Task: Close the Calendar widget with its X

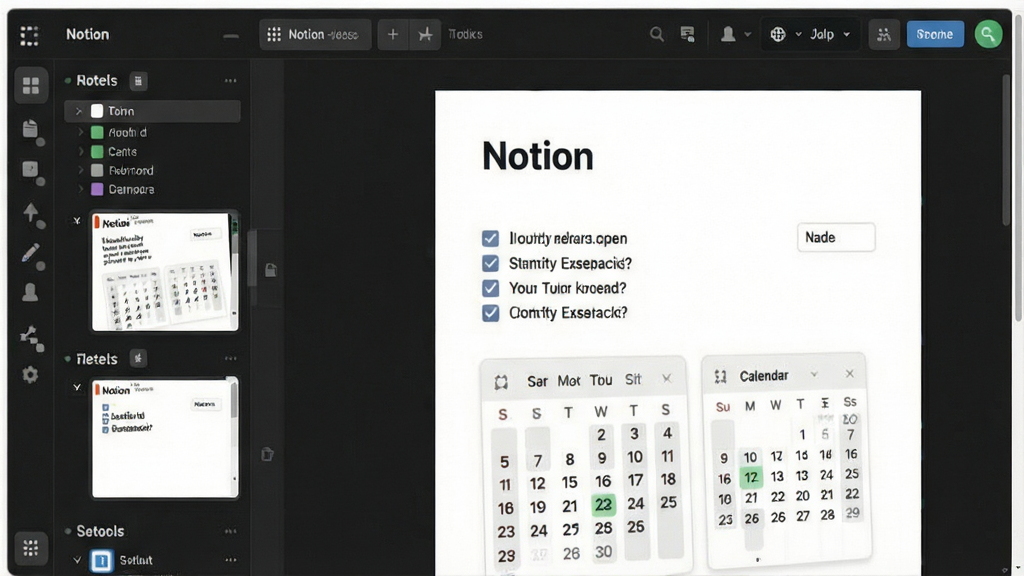Action: 850,374
